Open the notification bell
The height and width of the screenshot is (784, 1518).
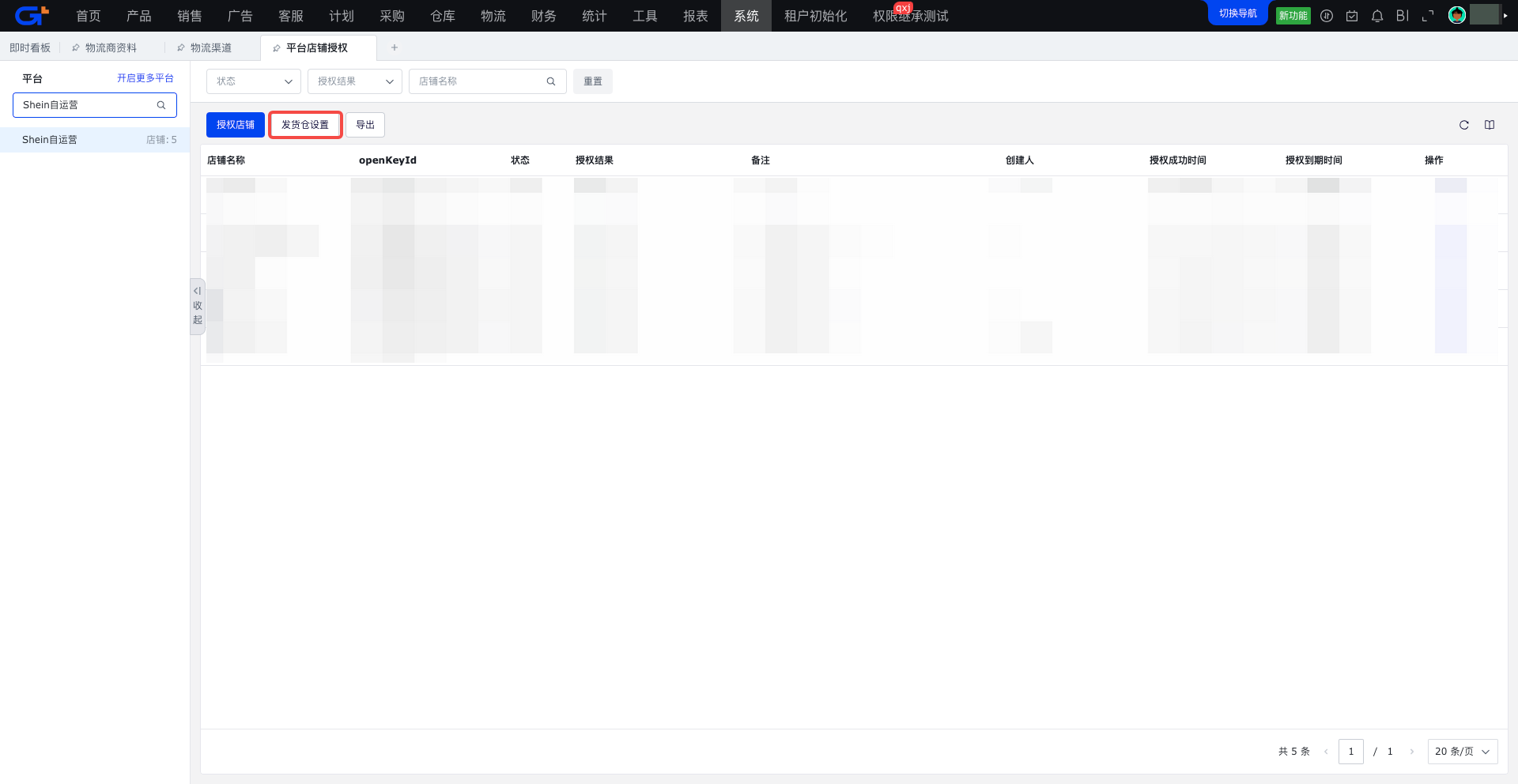tap(1377, 16)
